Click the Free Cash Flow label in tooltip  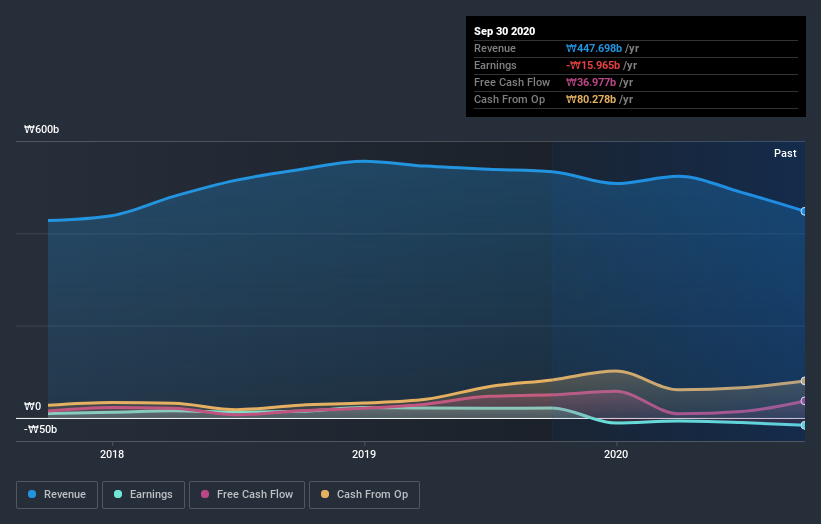(x=512, y=82)
